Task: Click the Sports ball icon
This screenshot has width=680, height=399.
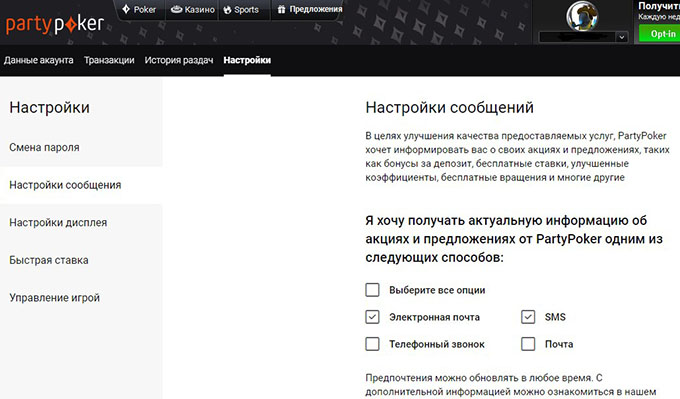Action: tap(227, 10)
